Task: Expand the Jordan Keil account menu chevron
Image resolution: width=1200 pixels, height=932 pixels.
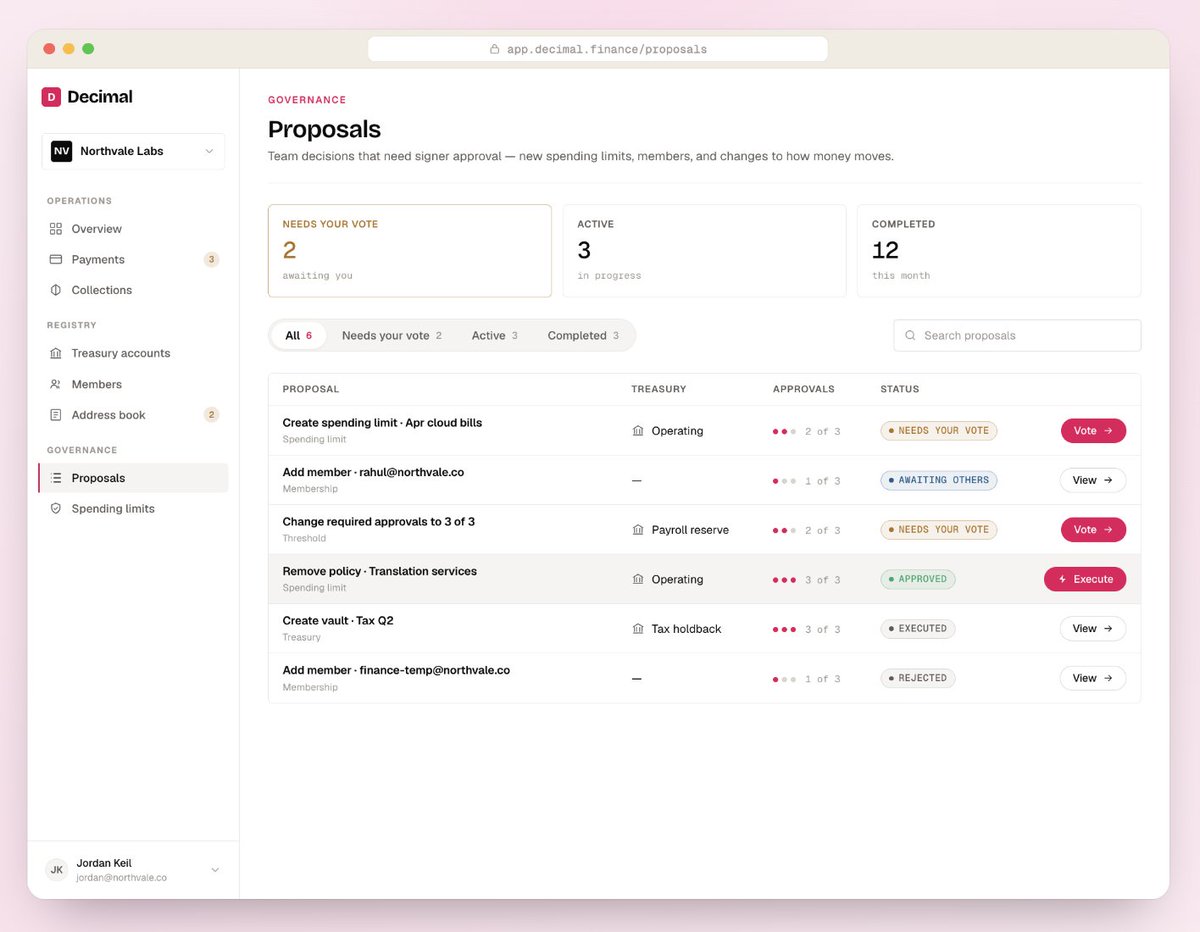Action: [215, 870]
